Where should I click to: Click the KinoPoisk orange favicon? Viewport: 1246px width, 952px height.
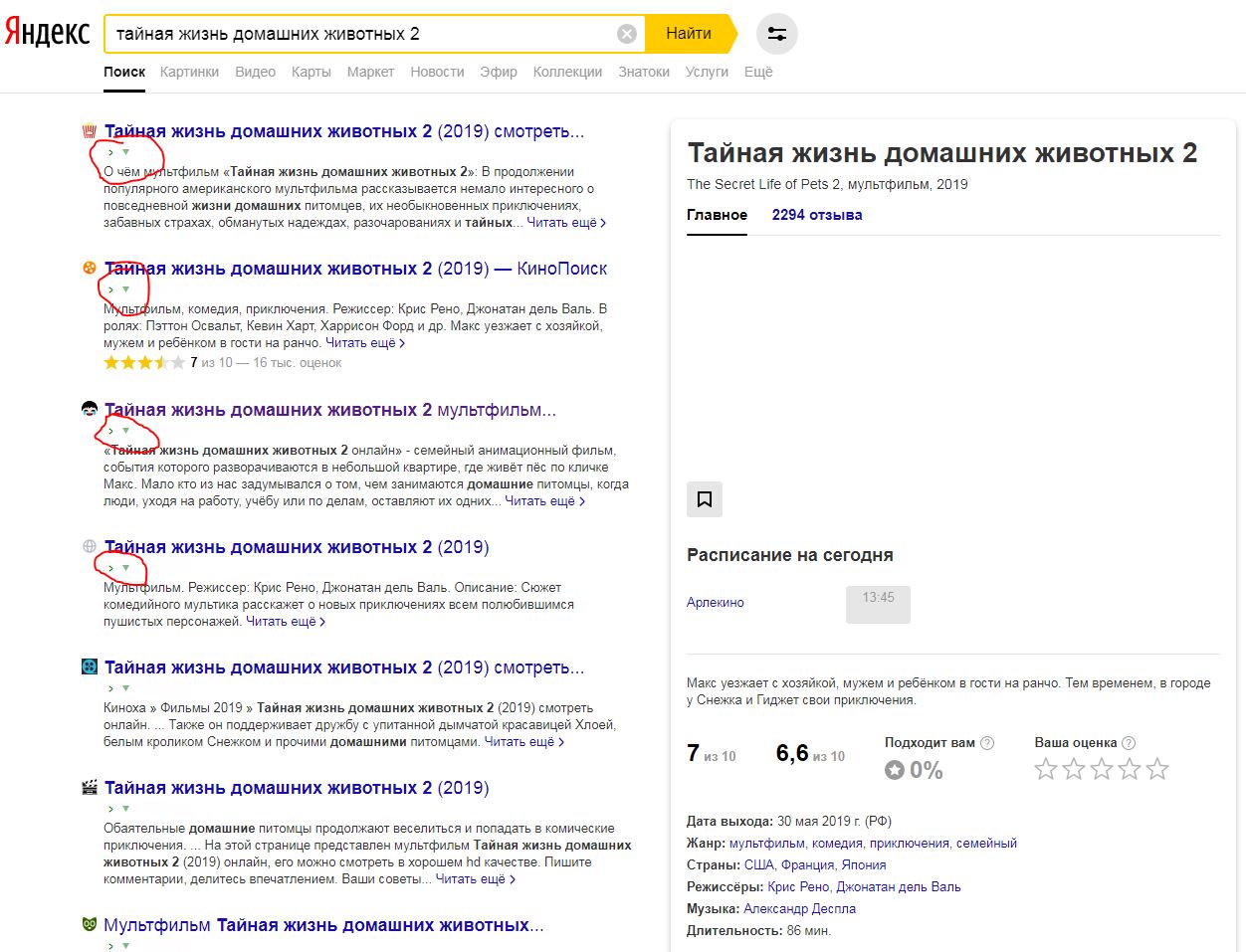coord(90,268)
